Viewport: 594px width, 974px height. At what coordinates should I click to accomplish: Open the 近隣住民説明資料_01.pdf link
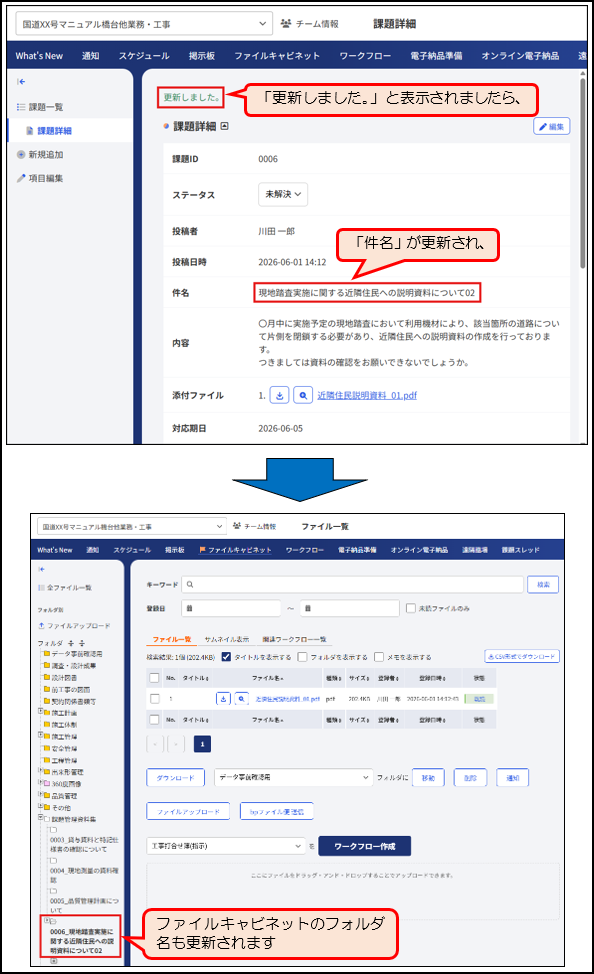367,396
